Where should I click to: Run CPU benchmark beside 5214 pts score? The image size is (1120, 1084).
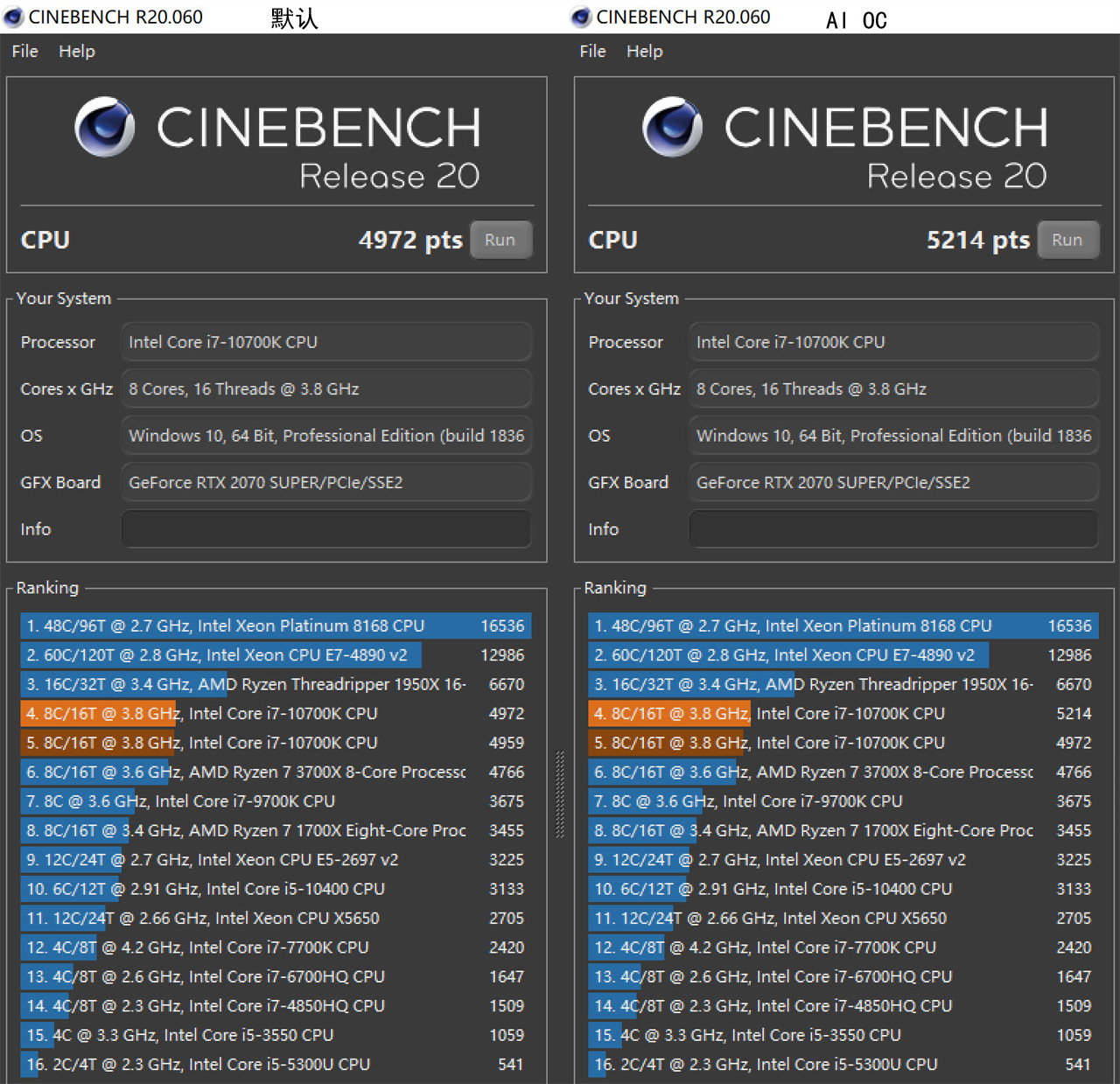(1067, 240)
